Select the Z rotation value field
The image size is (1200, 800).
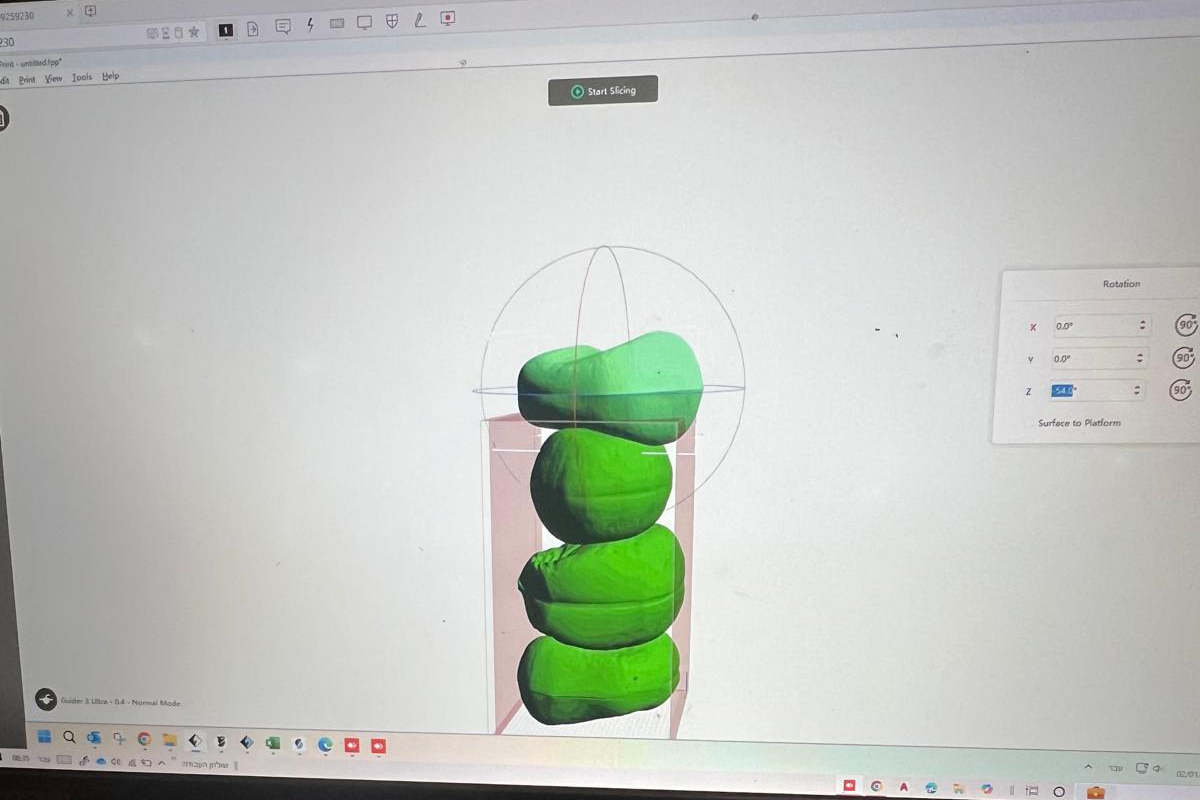point(1094,390)
